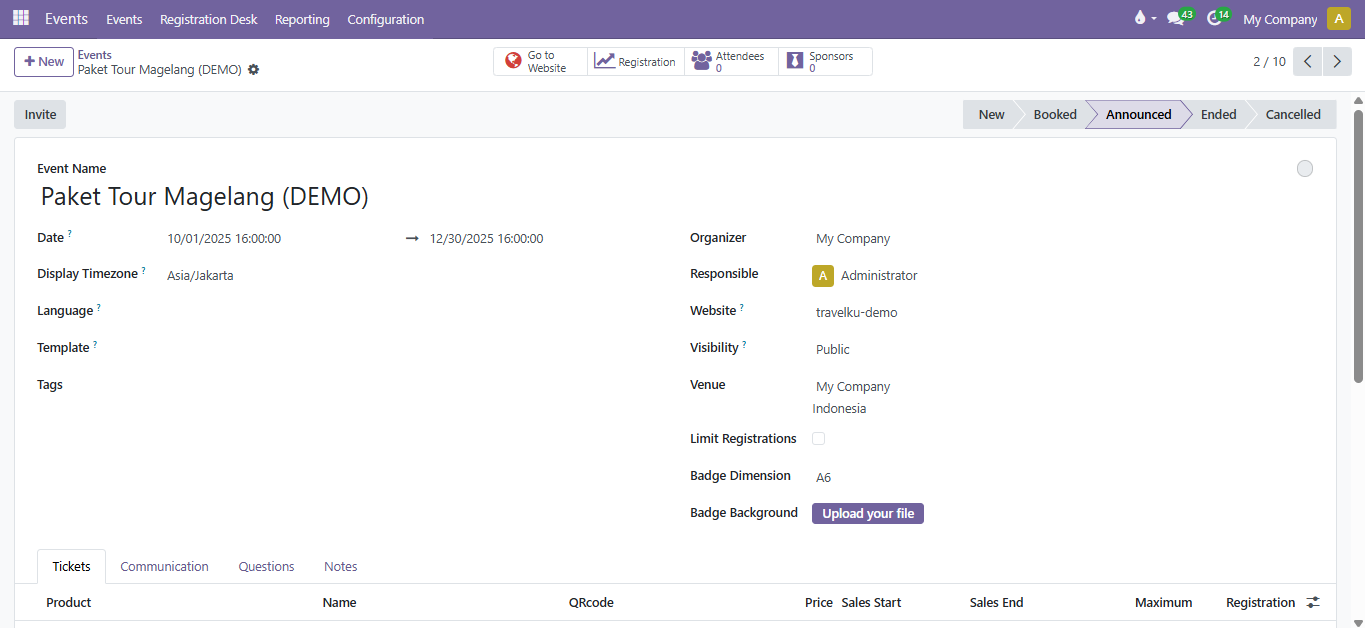Viewport: 1365px width, 628px height.
Task: Click Upload your file button
Action: tap(868, 514)
